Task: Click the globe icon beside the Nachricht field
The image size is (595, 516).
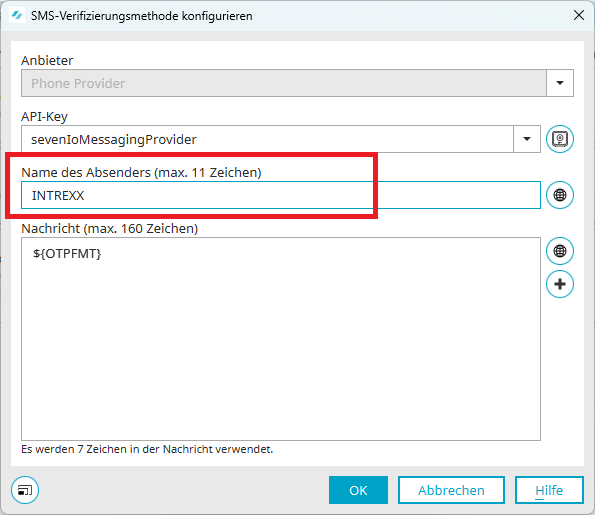Action: [560, 251]
